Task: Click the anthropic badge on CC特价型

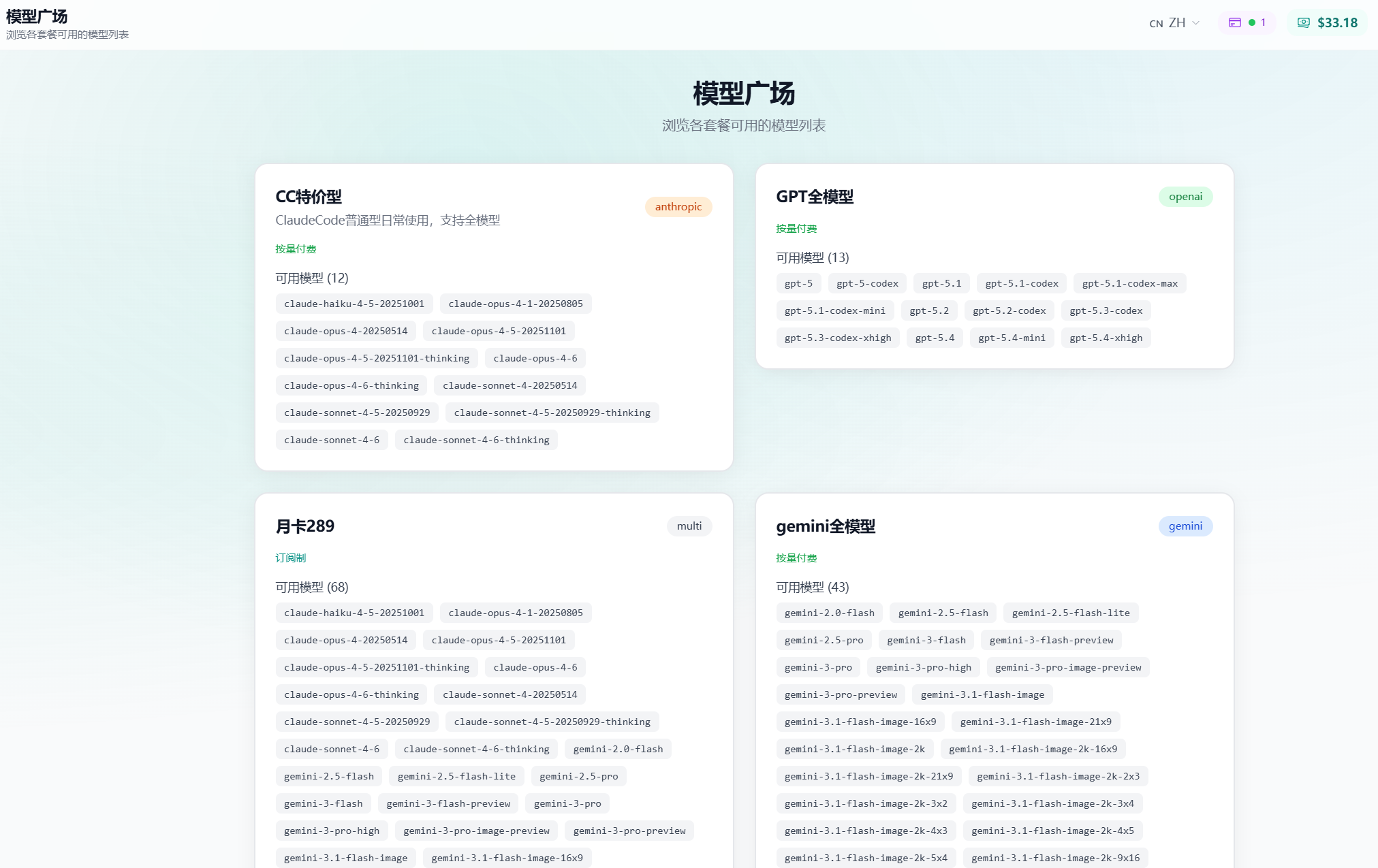Action: 678,207
